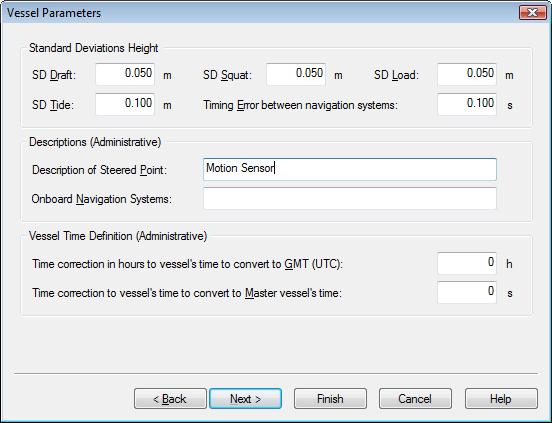
Task: Click the SD Tide label
Action: [53, 105]
